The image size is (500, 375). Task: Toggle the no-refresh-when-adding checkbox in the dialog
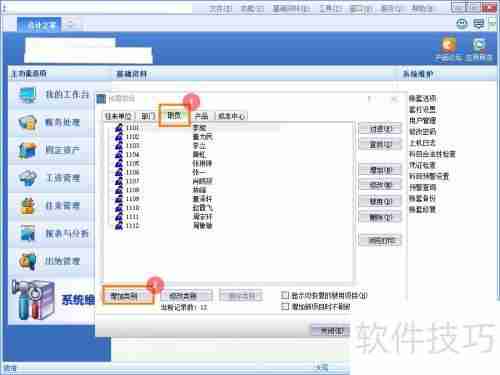(285, 306)
